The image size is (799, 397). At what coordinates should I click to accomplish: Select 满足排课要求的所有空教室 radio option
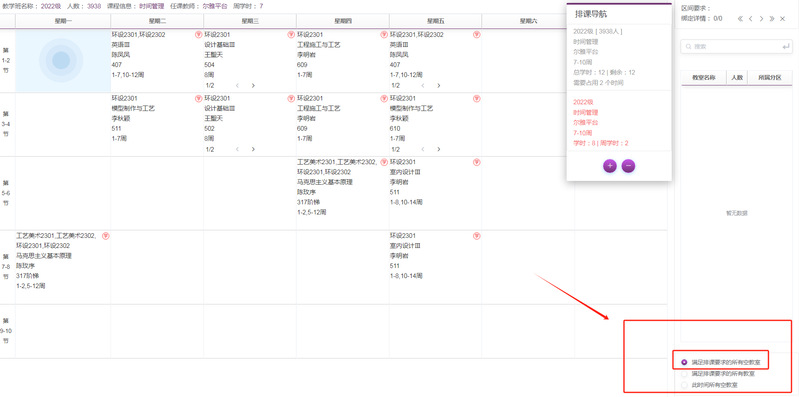pyautogui.click(x=684, y=362)
